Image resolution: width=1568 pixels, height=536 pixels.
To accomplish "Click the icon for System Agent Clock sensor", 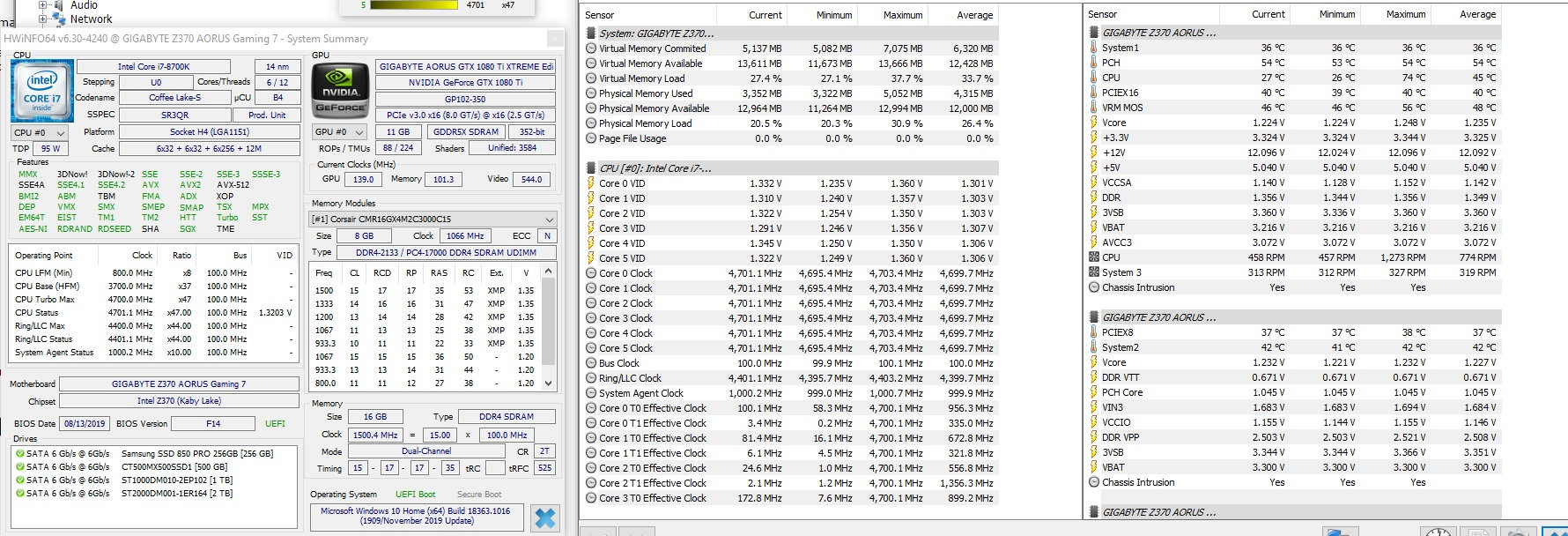I will 591,393.
